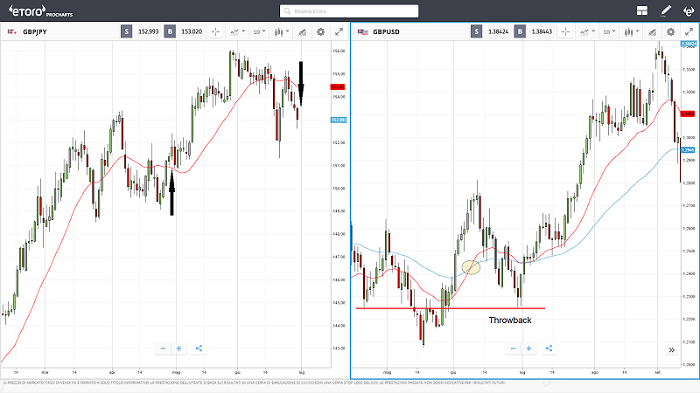Open the eToro account icon
The height and width of the screenshot is (393, 700).
688,11
